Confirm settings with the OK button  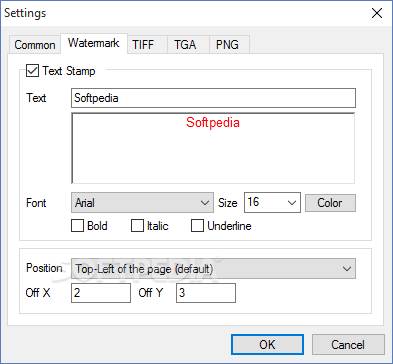[x=267, y=345]
